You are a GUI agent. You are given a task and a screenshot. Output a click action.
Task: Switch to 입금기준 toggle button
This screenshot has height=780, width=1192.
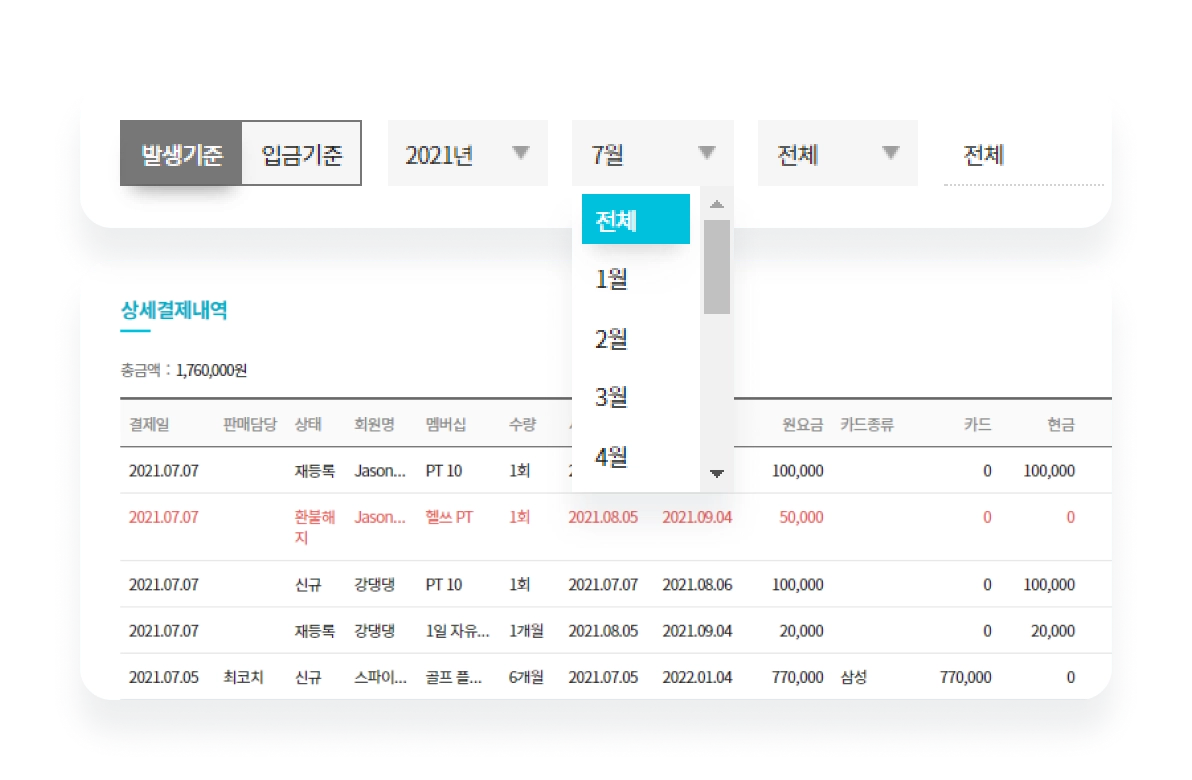(x=302, y=153)
